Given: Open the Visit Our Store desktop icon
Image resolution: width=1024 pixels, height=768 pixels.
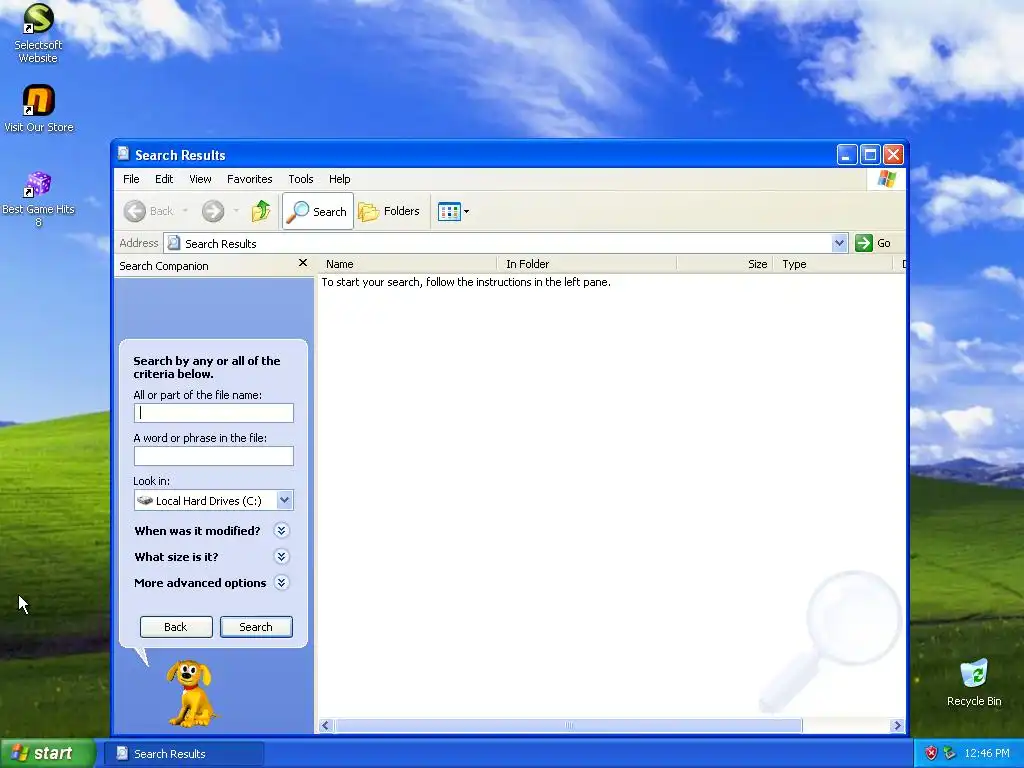Looking at the screenshot, I should [x=38, y=108].
